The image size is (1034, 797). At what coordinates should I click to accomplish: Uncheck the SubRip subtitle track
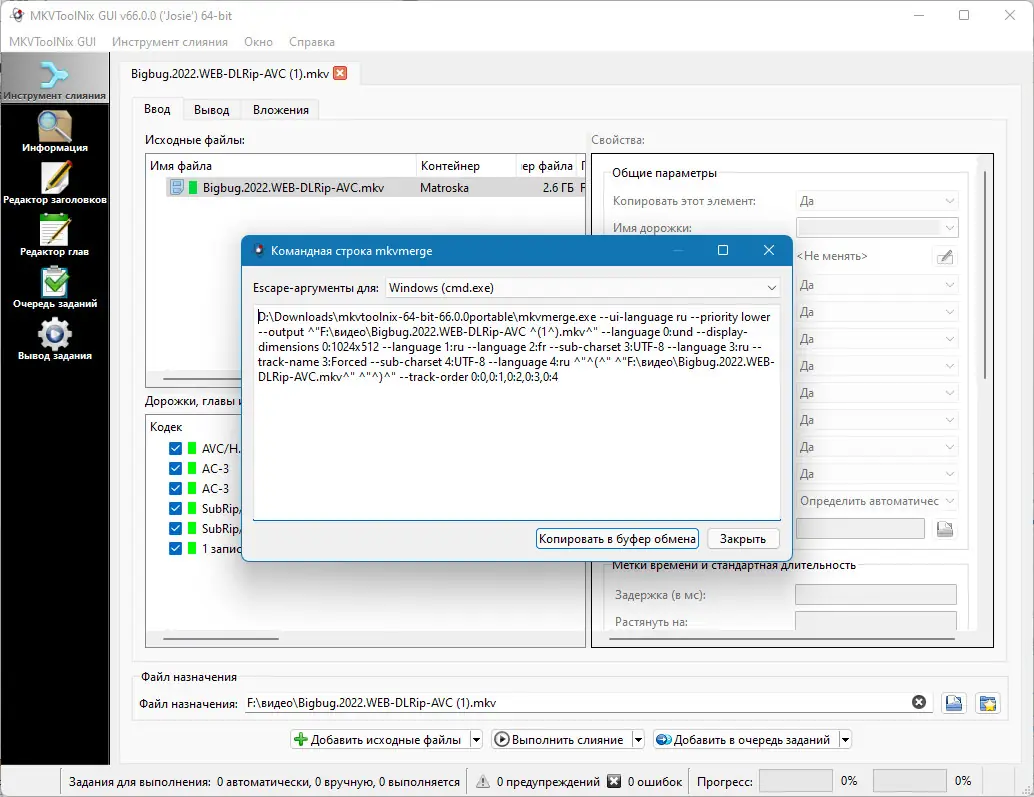click(x=174, y=508)
